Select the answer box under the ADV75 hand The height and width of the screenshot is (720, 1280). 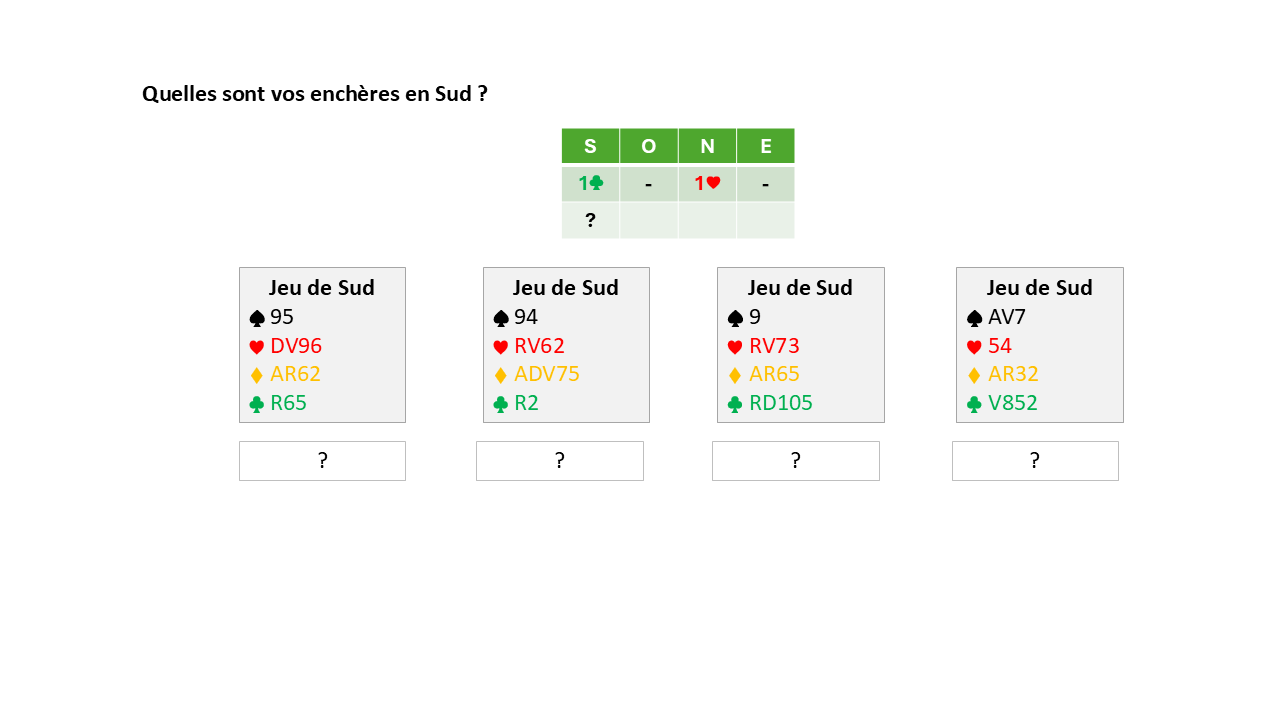(x=559, y=461)
